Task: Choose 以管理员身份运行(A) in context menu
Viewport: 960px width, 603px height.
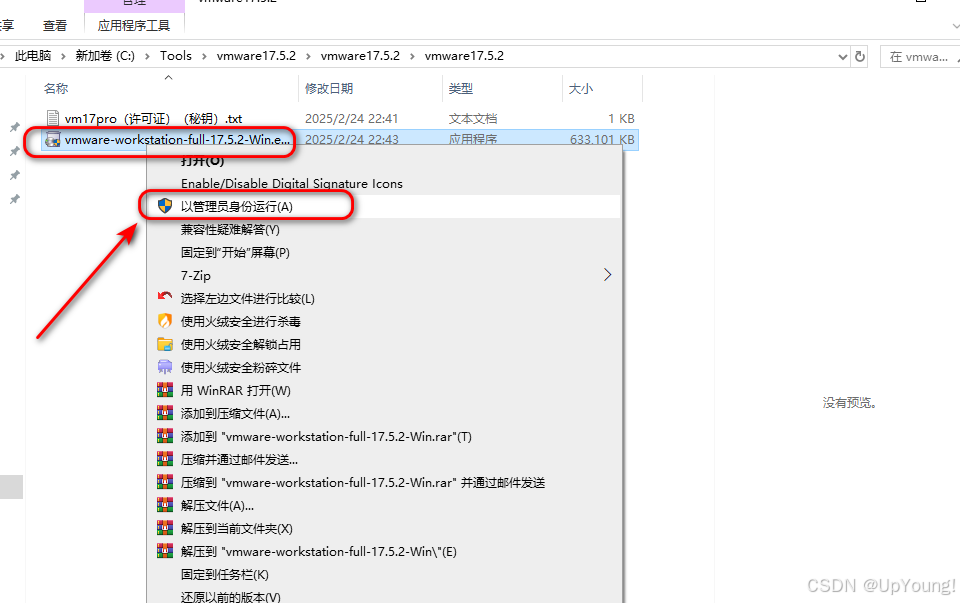Action: pyautogui.click(x=237, y=206)
